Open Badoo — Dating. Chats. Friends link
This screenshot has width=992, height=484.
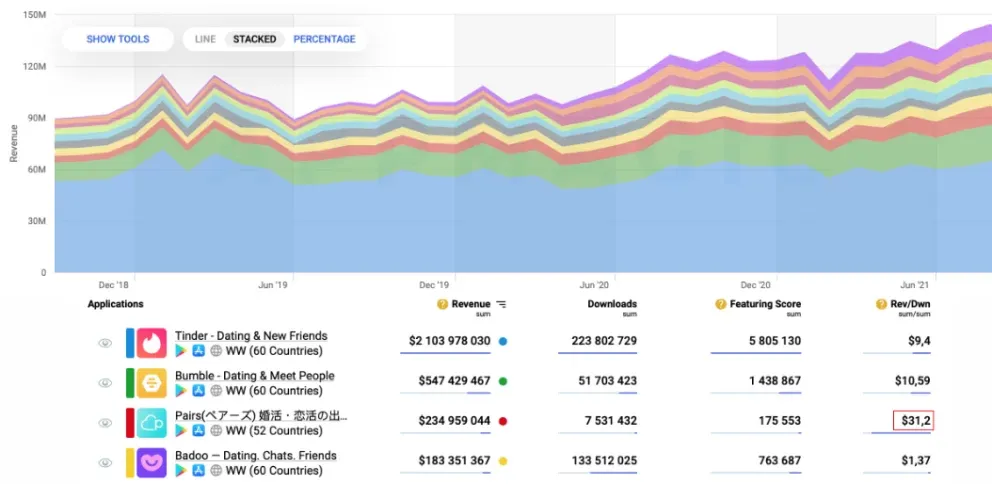point(256,456)
